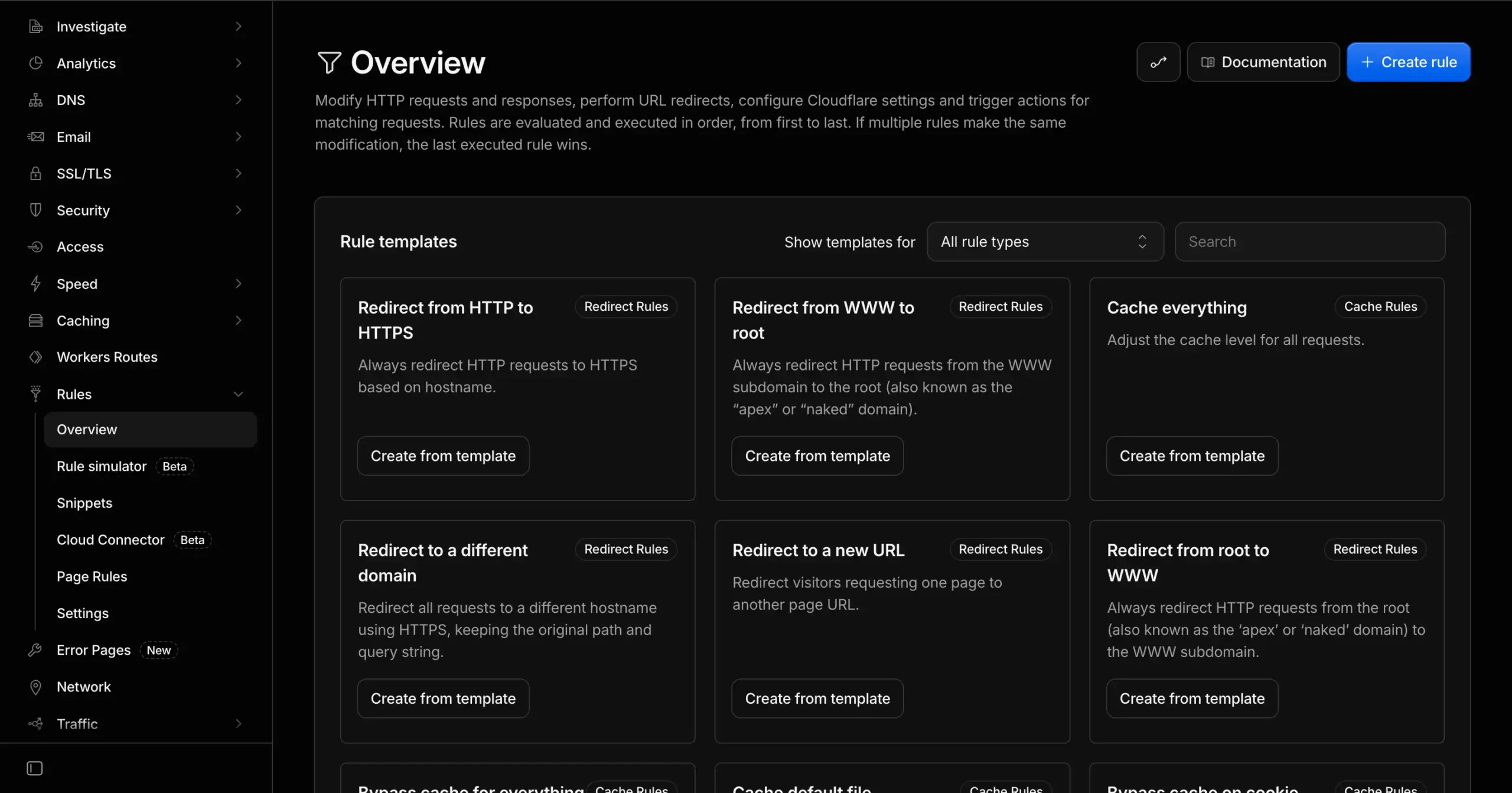Create from template for different domain redirect
This screenshot has height=793, width=1512.
443,698
